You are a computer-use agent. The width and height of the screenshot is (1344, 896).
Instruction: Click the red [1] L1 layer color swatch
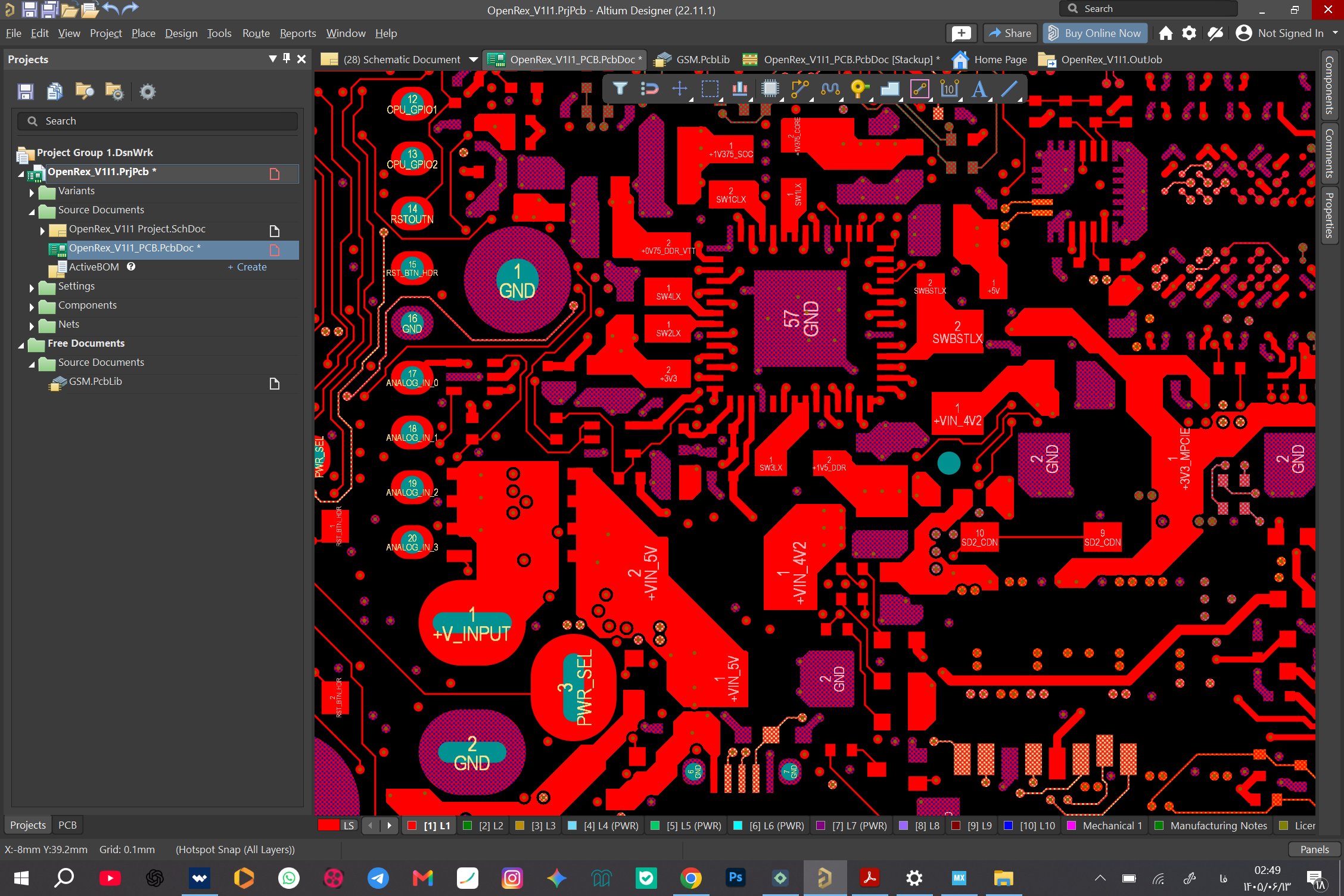(x=412, y=826)
